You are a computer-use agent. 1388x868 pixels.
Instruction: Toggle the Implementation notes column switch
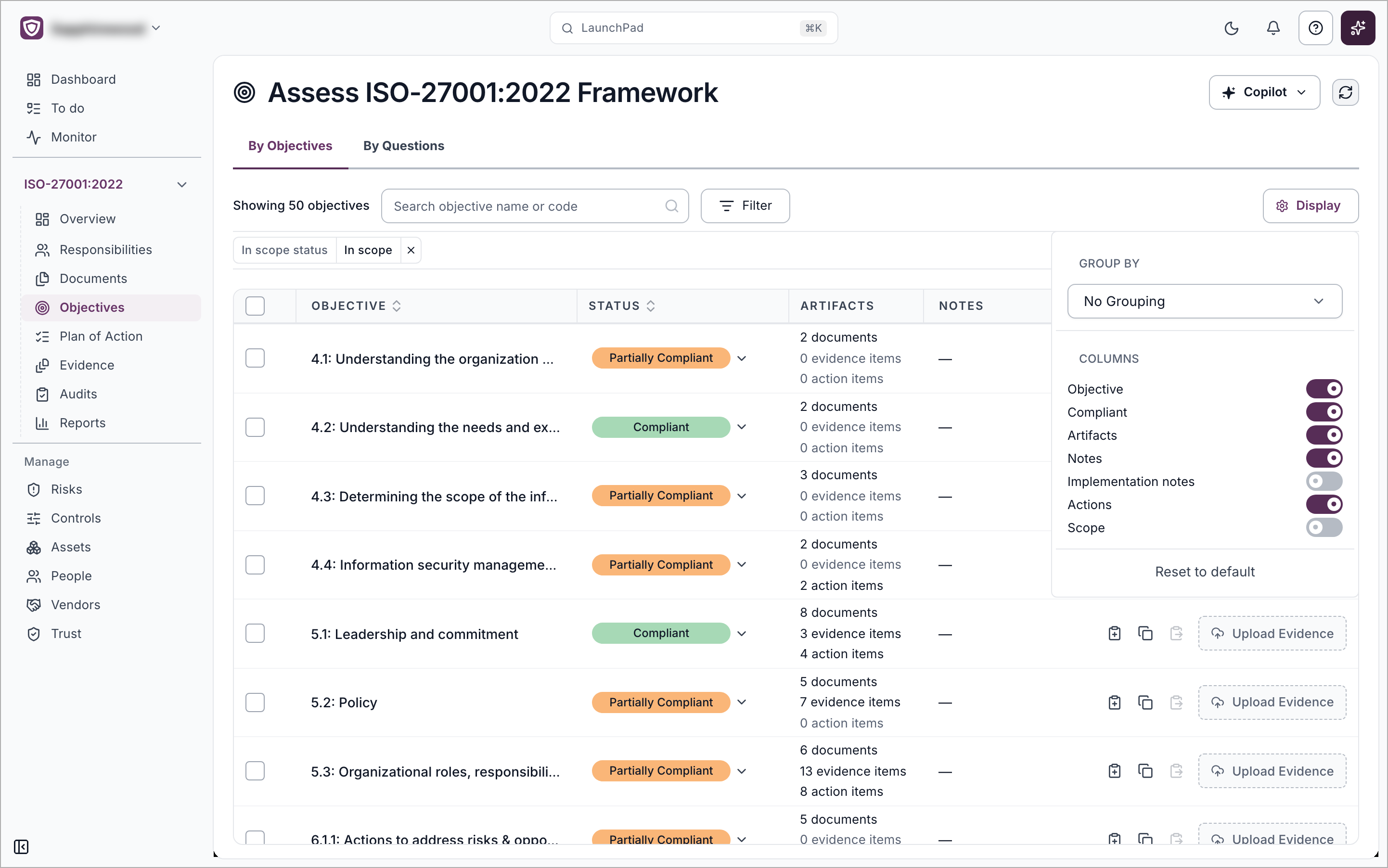coord(1324,481)
